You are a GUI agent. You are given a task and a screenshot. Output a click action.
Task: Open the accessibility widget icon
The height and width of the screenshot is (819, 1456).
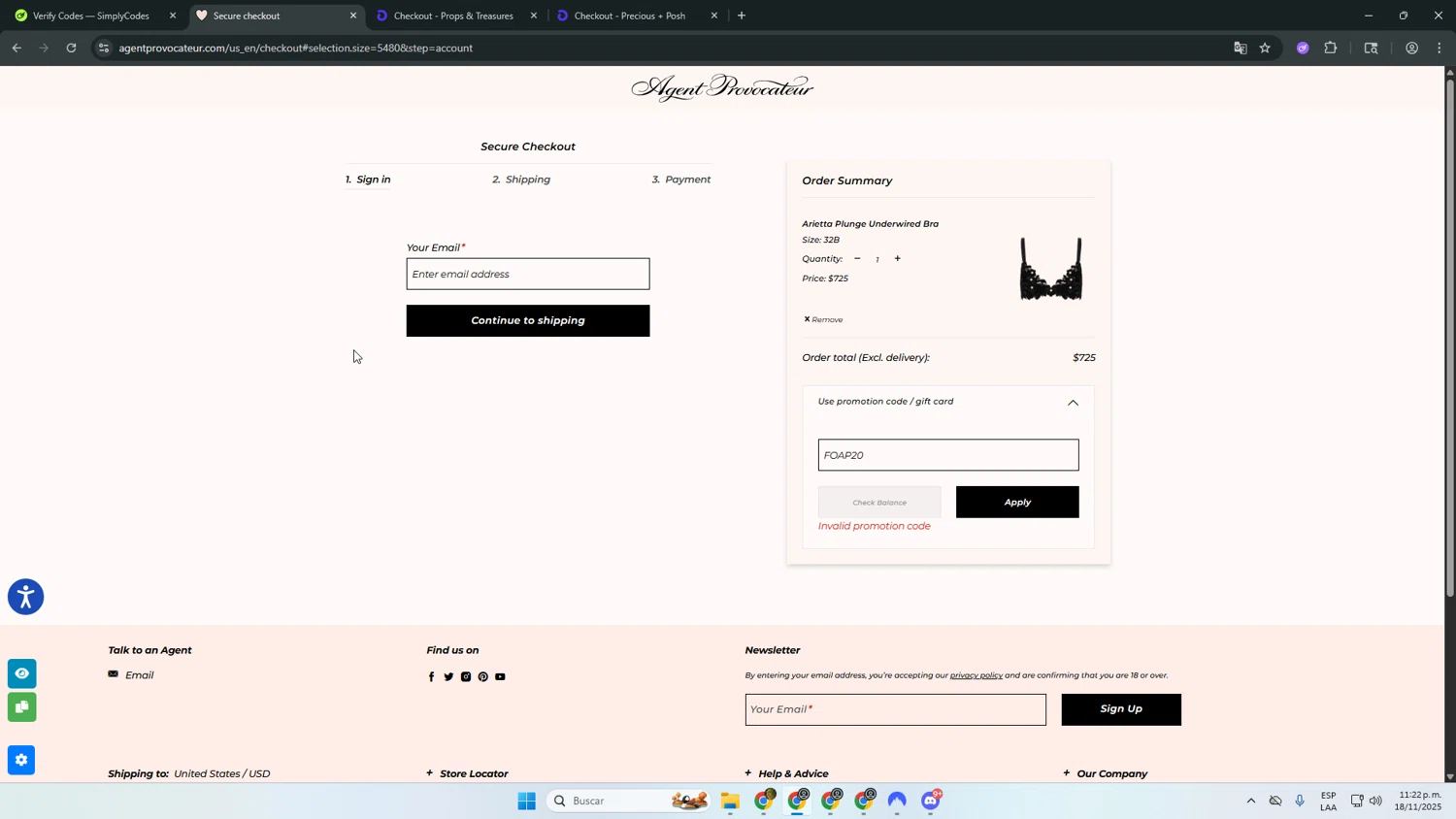click(x=26, y=597)
